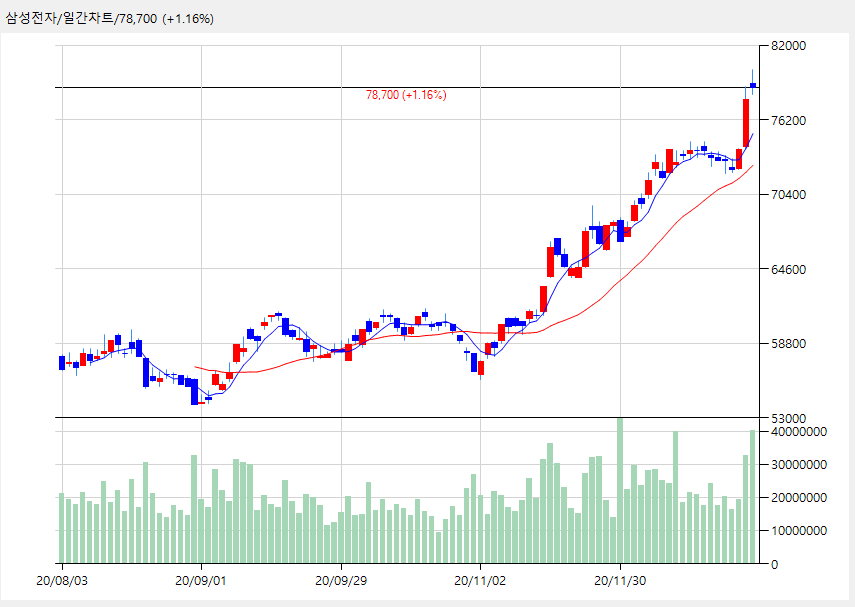The image size is (855, 607).
Task: Click the 20/09/01 date label
Action: 200,581
